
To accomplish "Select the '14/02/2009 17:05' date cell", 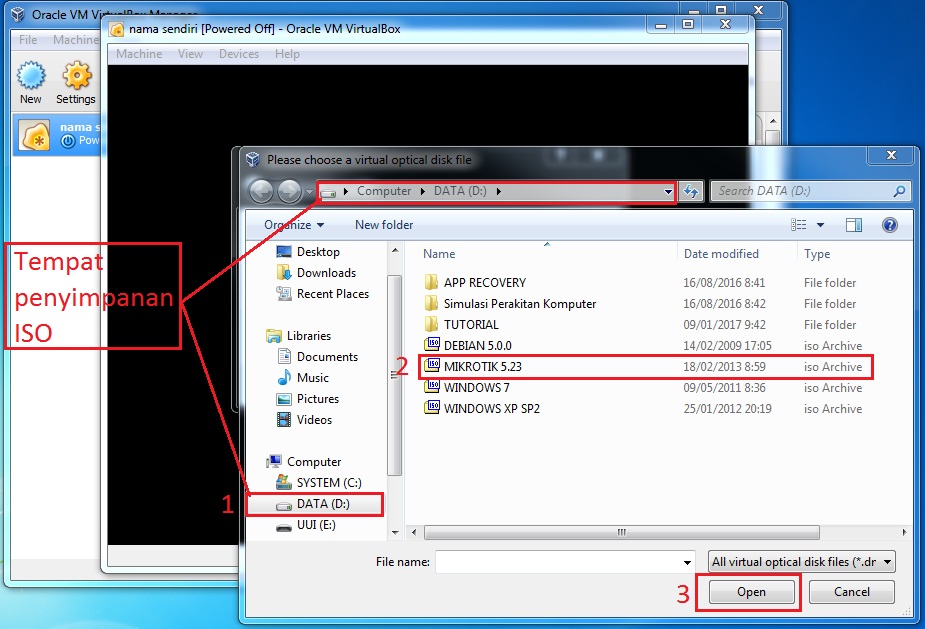I will 727,346.
